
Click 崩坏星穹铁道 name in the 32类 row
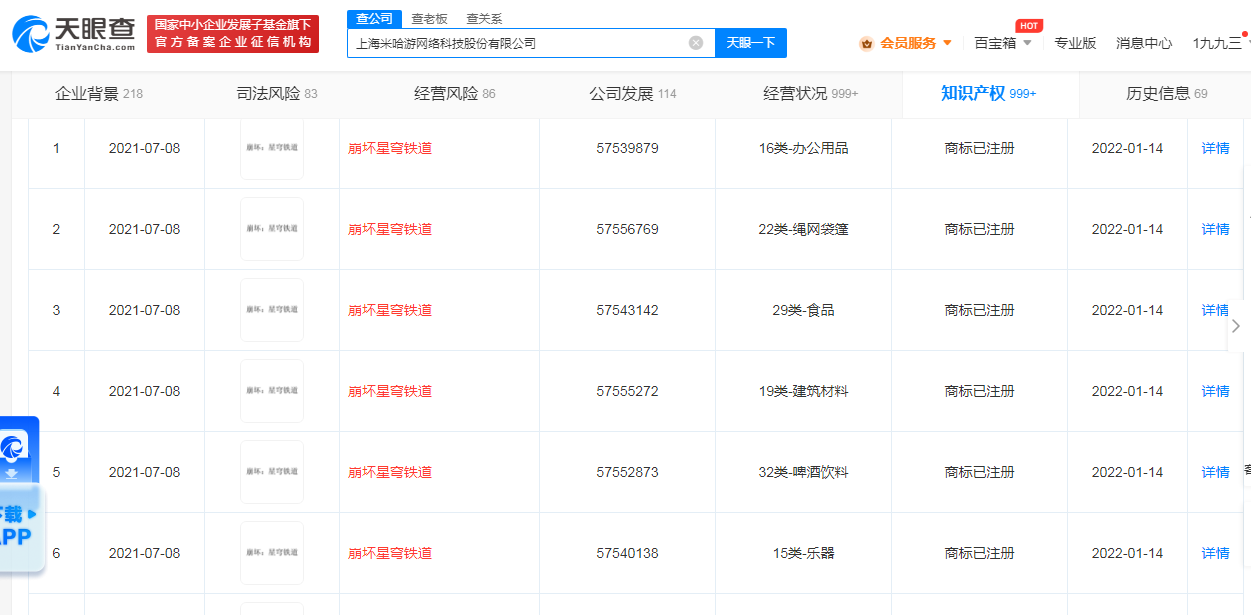[x=390, y=472]
